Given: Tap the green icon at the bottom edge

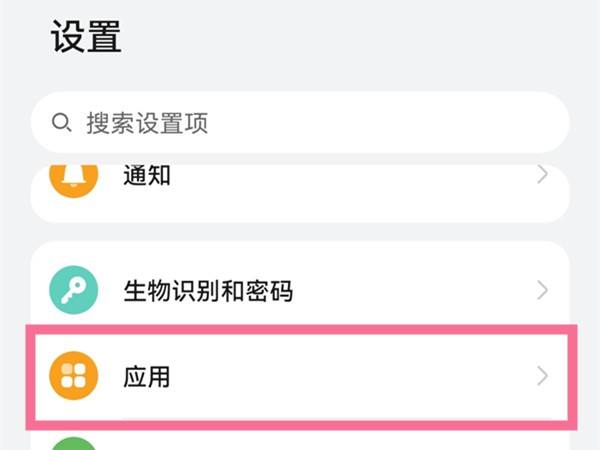Looking at the screenshot, I should pos(74,442).
